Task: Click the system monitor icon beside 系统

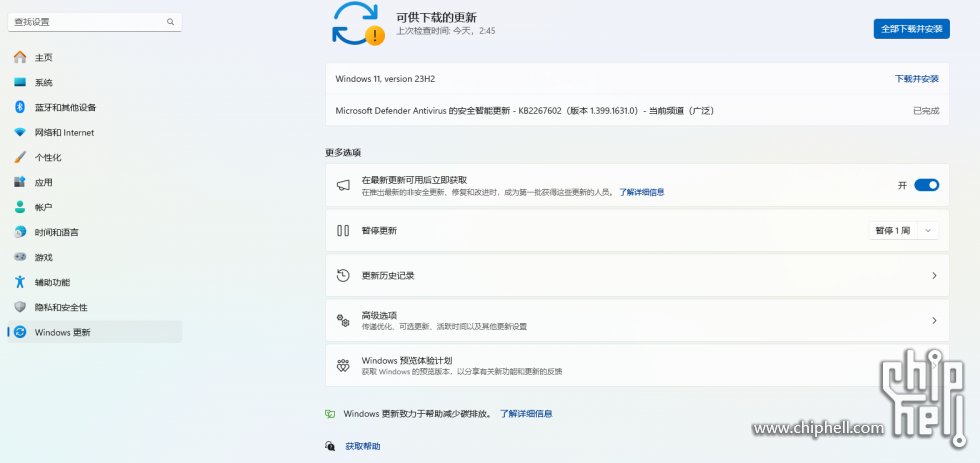Action: coord(20,82)
